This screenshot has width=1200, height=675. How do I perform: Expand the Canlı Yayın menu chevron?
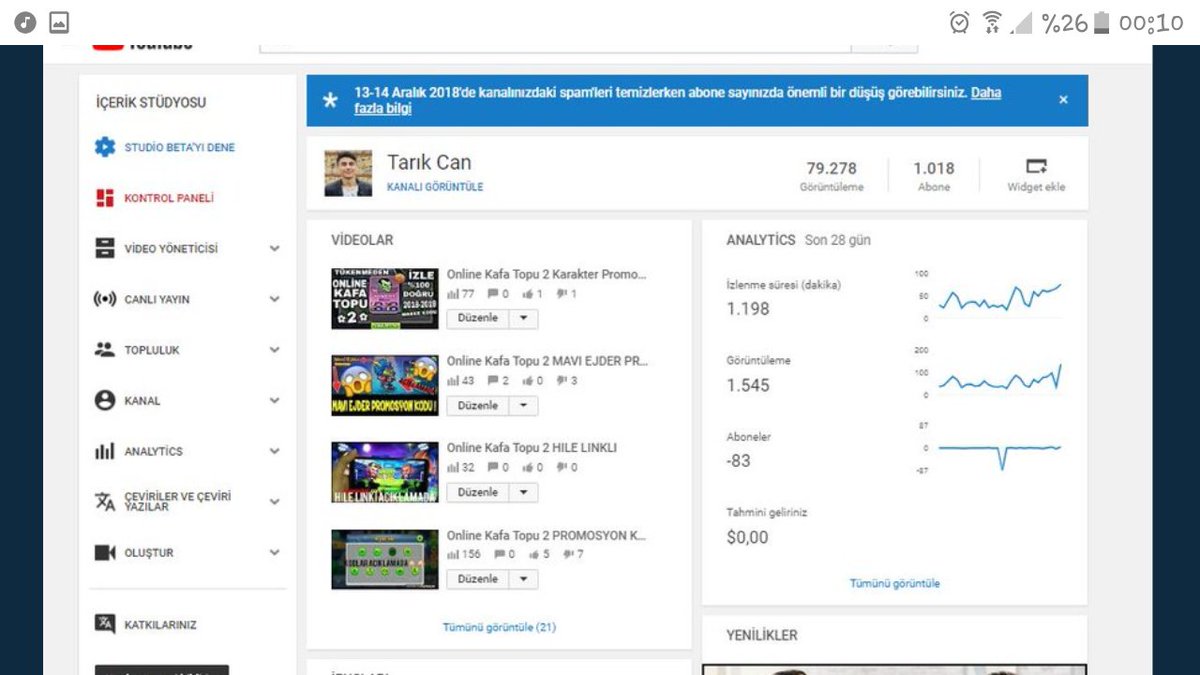point(274,299)
